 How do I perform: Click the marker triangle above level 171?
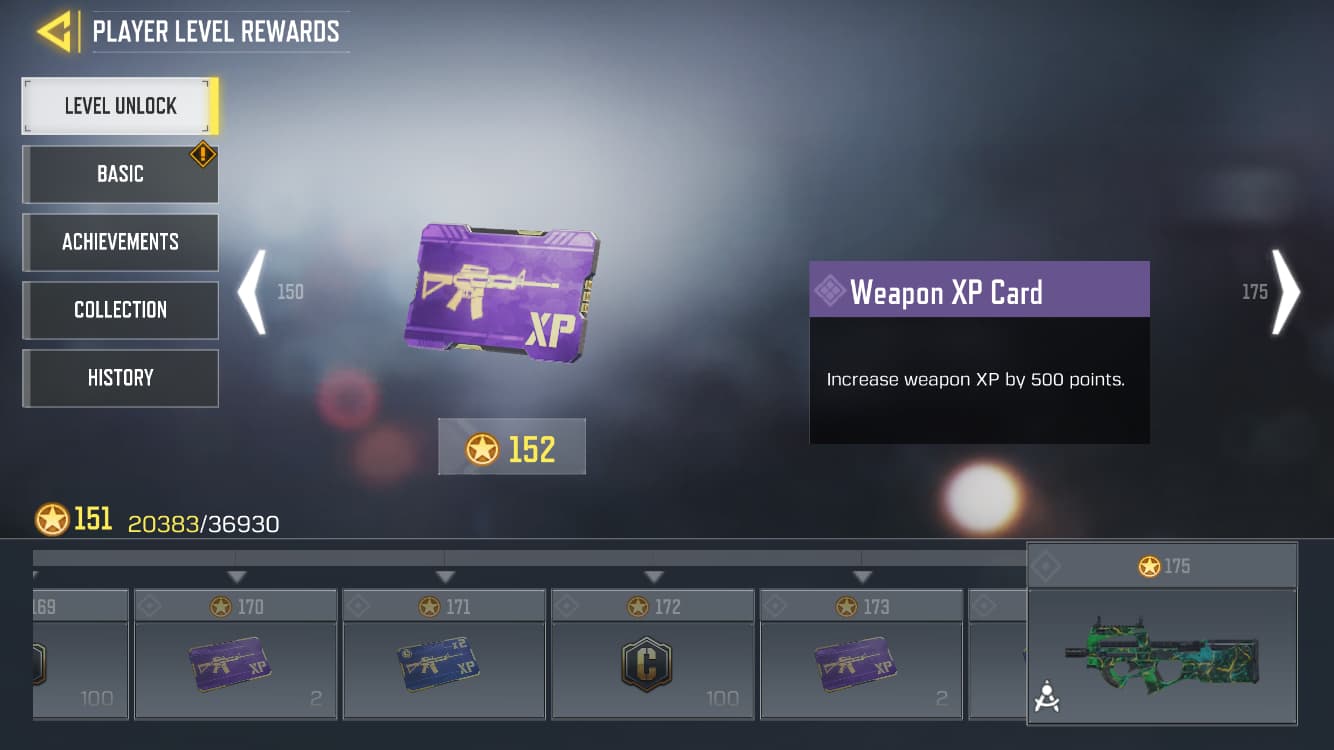click(445, 577)
